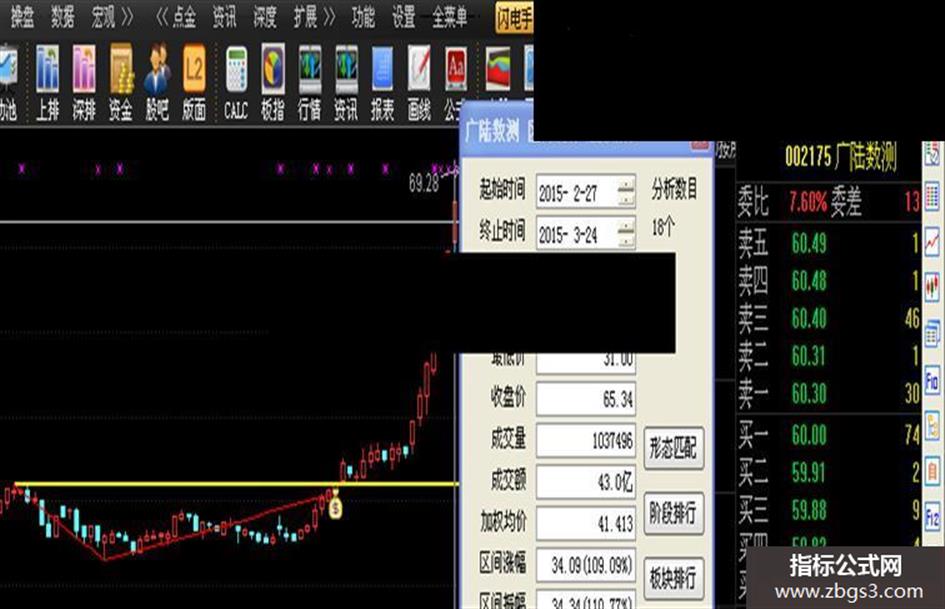The width and height of the screenshot is (945, 609).
Task: Open the 设置 menu
Action: [x=404, y=17]
